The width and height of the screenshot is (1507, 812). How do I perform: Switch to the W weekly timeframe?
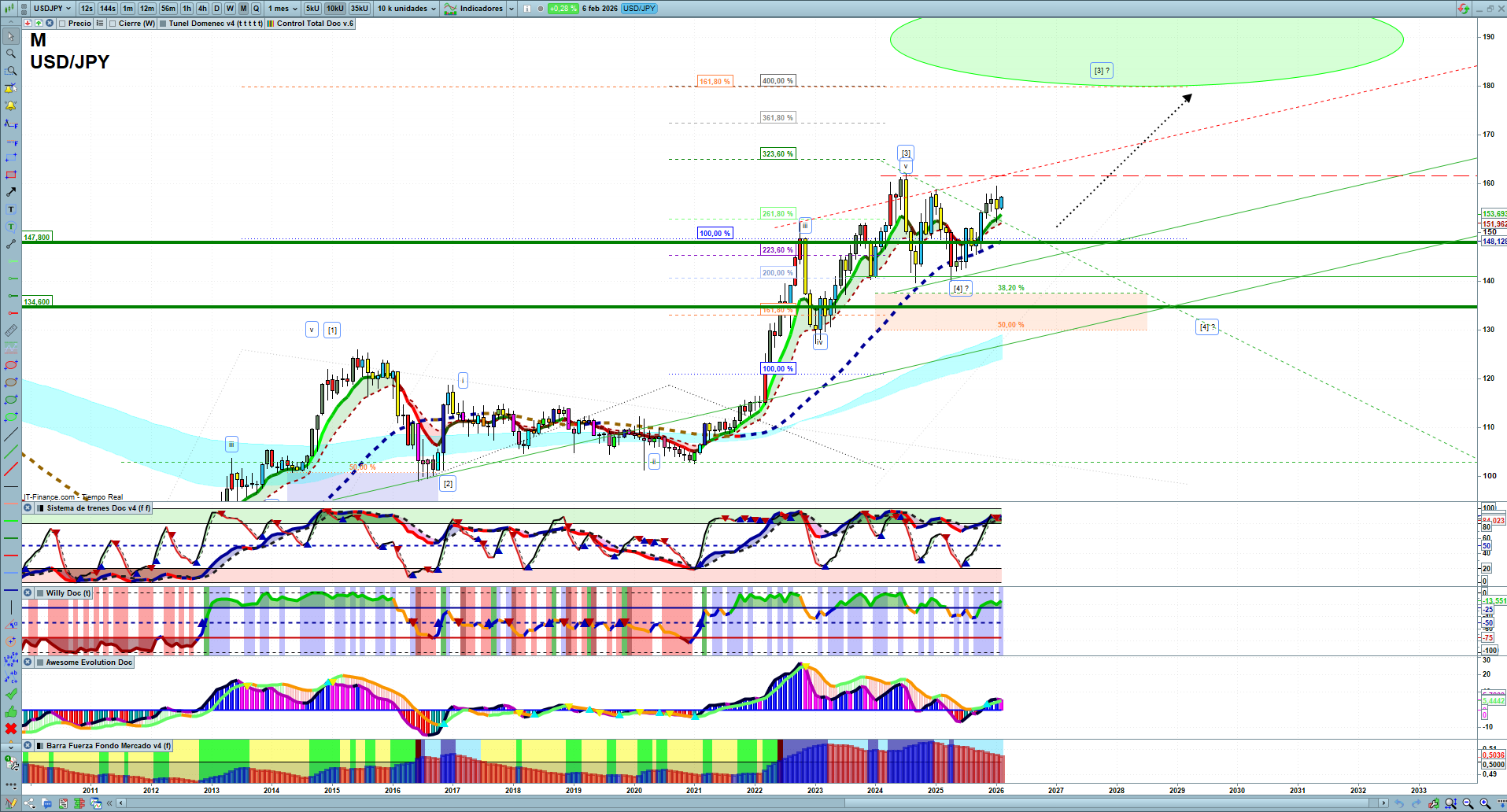click(x=230, y=9)
